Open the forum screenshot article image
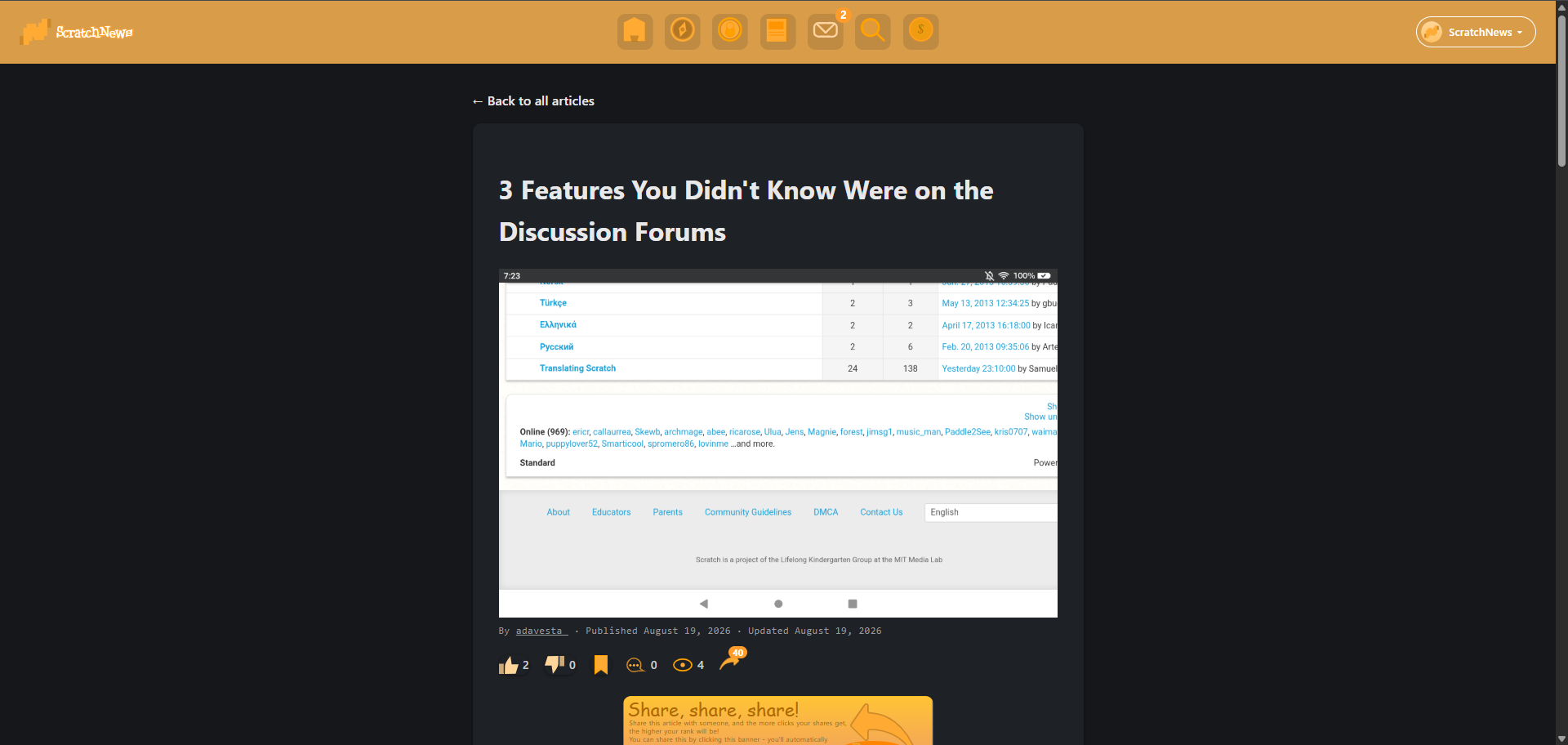The image size is (1568, 745). tap(778, 443)
